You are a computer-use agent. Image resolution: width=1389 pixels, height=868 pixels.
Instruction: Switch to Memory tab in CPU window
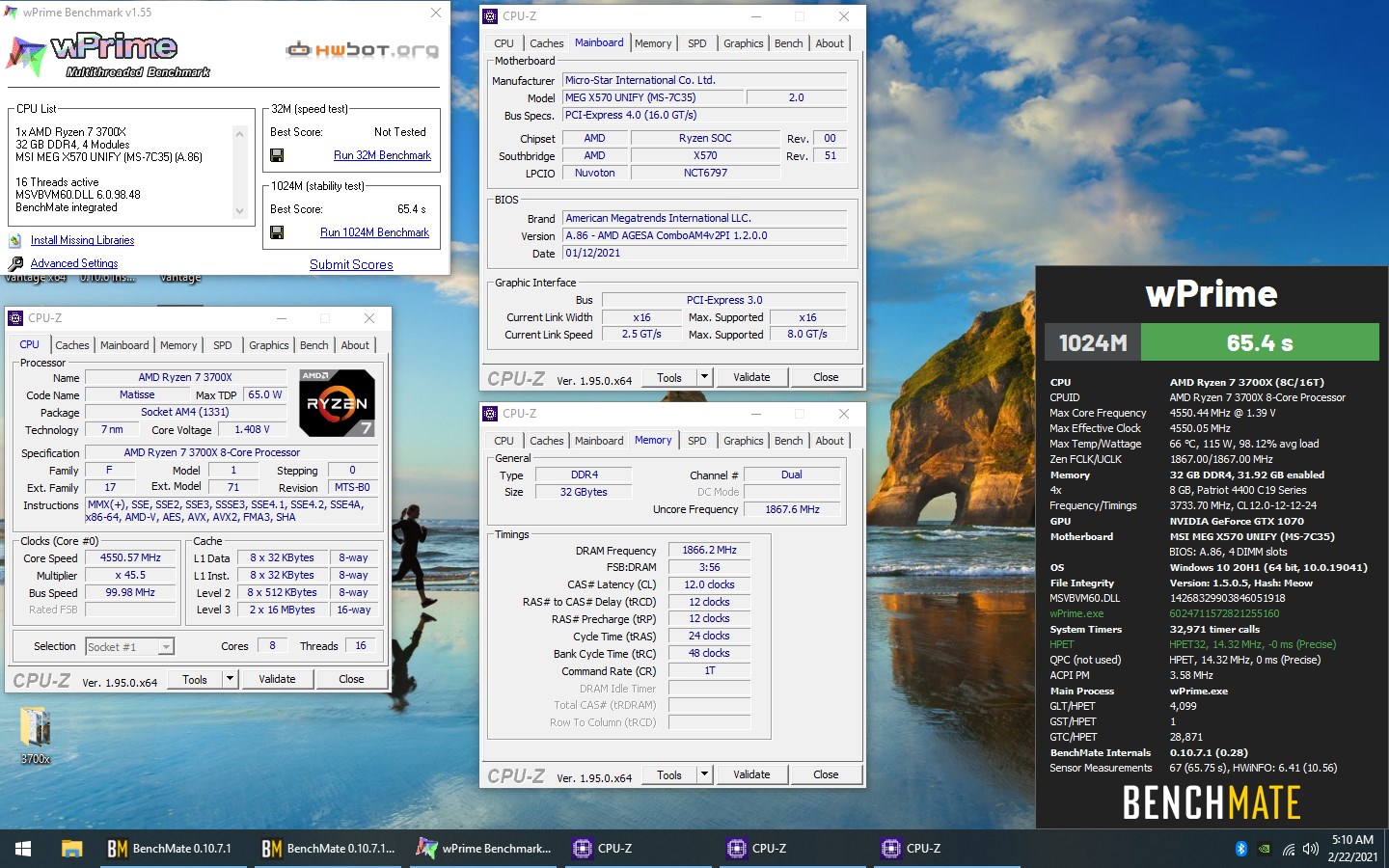(x=178, y=345)
